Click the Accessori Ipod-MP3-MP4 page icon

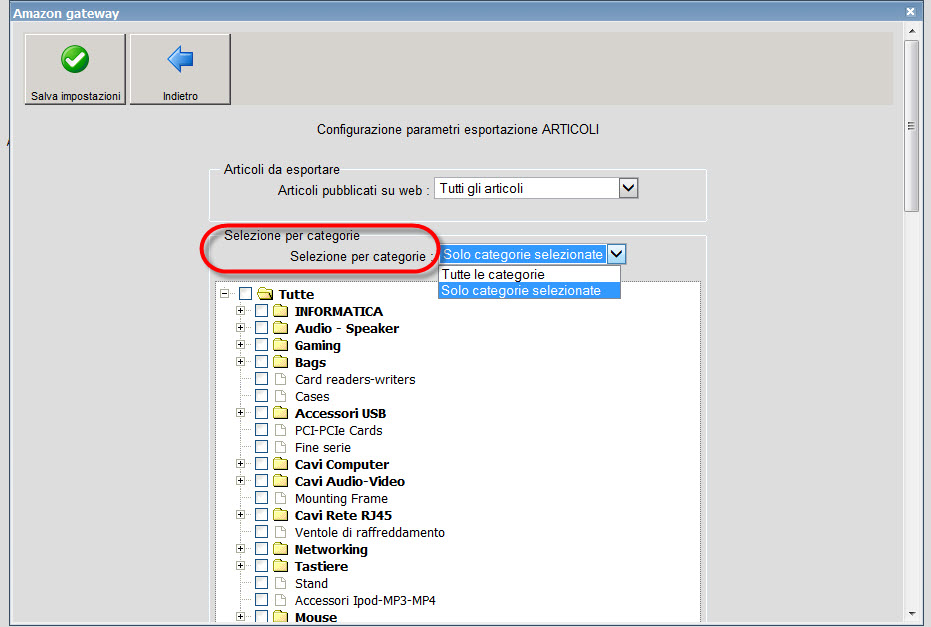pos(280,600)
